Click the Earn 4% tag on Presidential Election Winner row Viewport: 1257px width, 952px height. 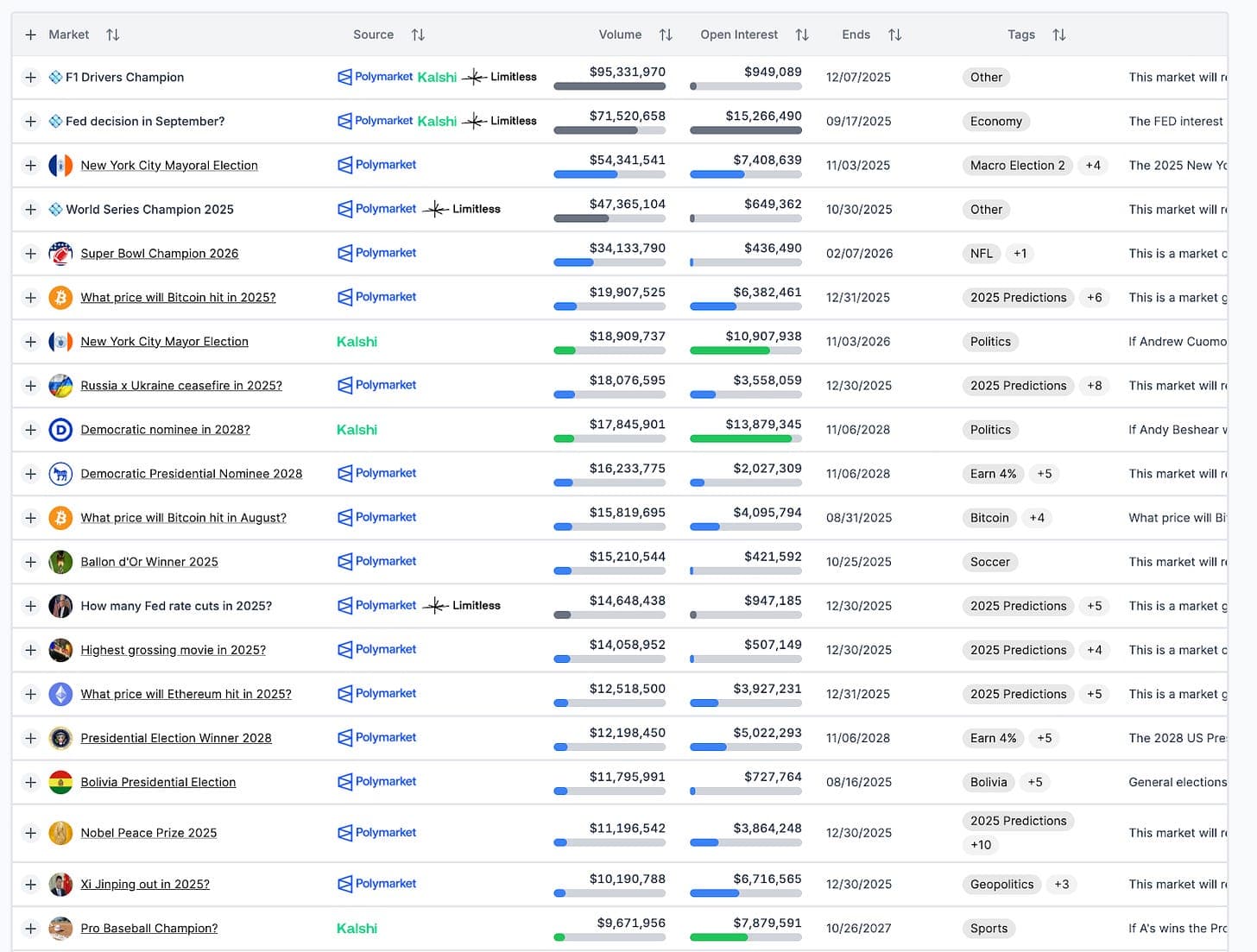pos(993,738)
